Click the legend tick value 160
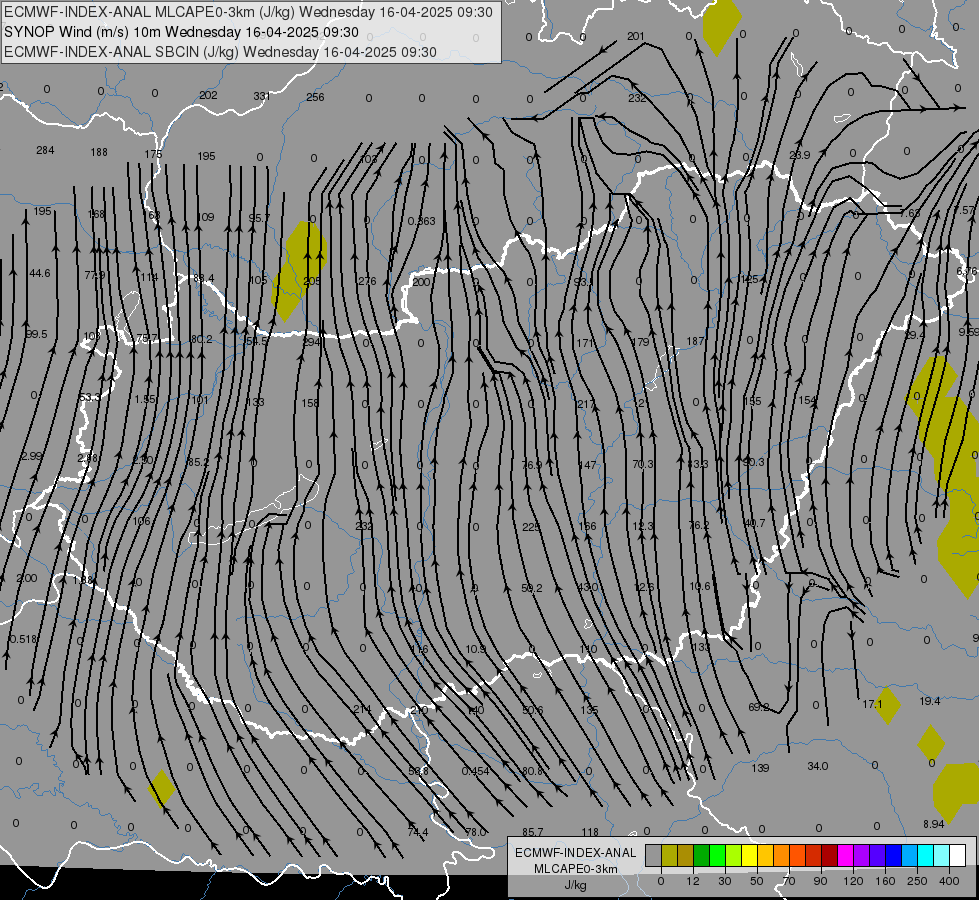 [x=885, y=881]
